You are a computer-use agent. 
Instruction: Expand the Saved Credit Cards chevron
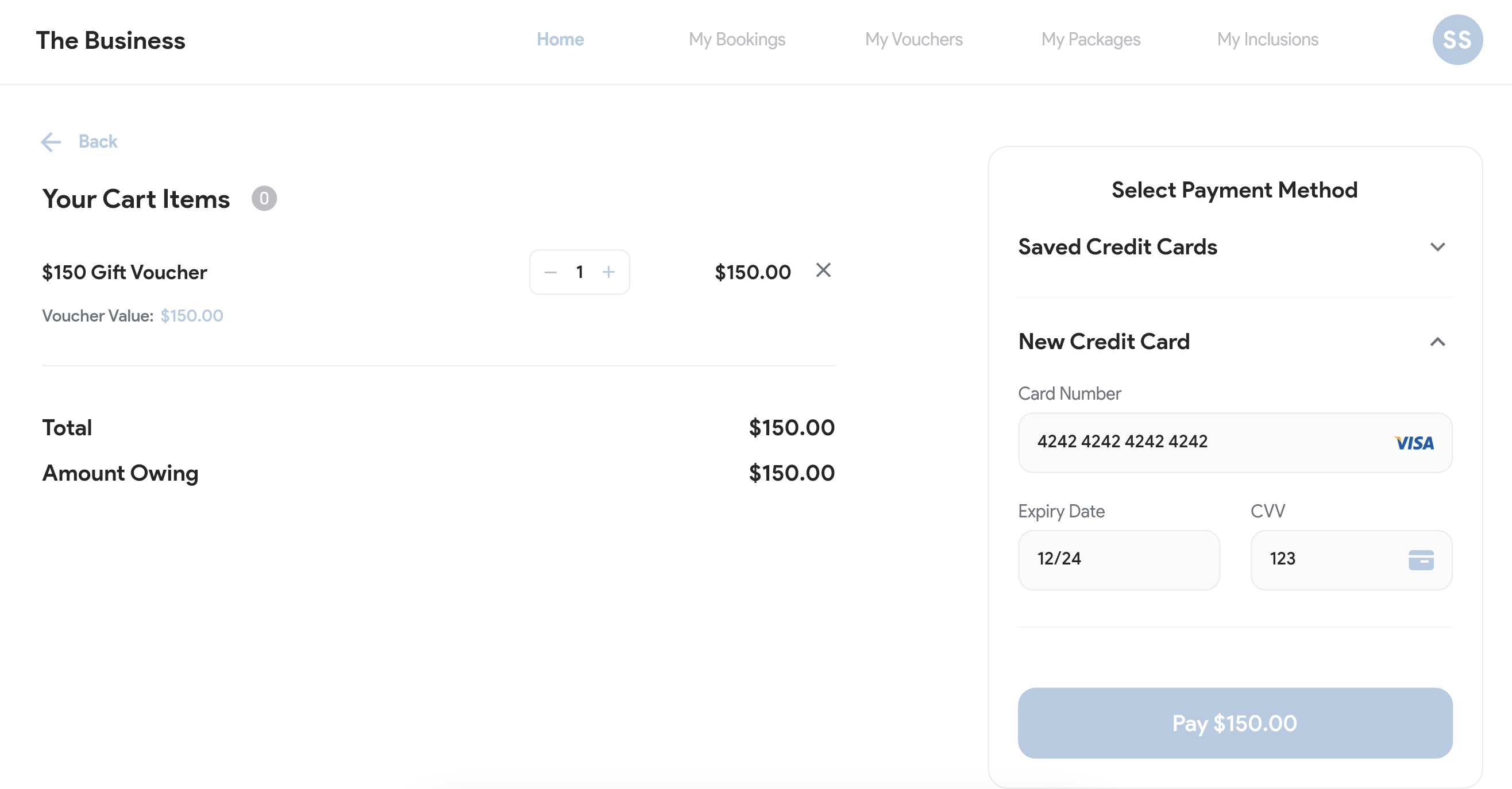coord(1437,247)
